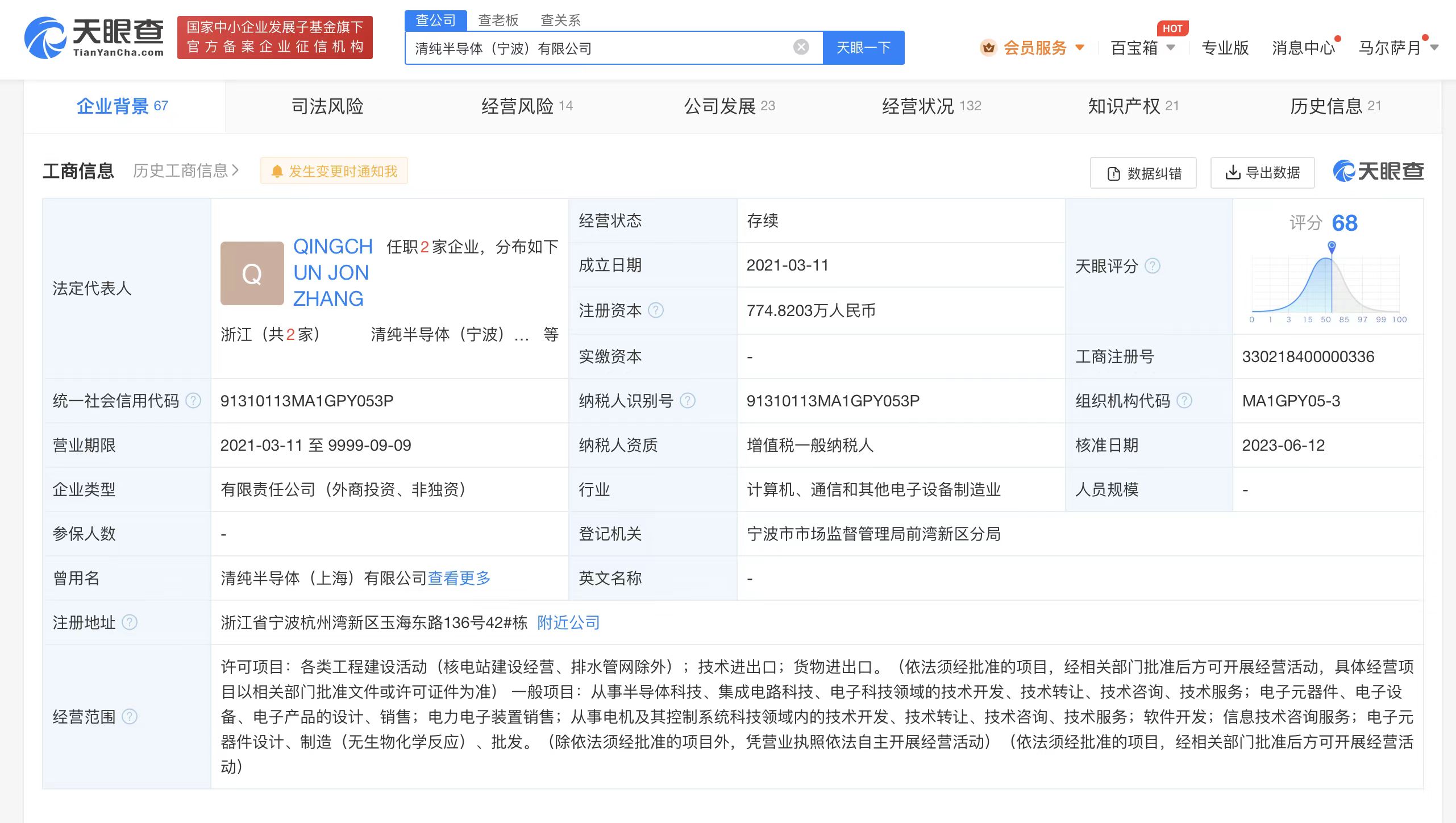The image size is (1456, 823).
Task: Expand the 会员服务 dropdown arrow
Action: click(x=1080, y=48)
